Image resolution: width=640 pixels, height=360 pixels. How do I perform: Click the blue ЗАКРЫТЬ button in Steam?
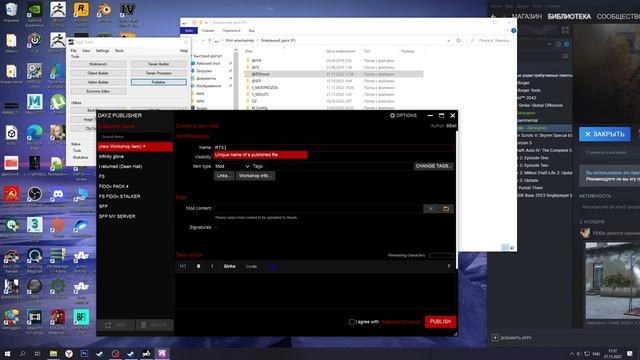pos(604,134)
